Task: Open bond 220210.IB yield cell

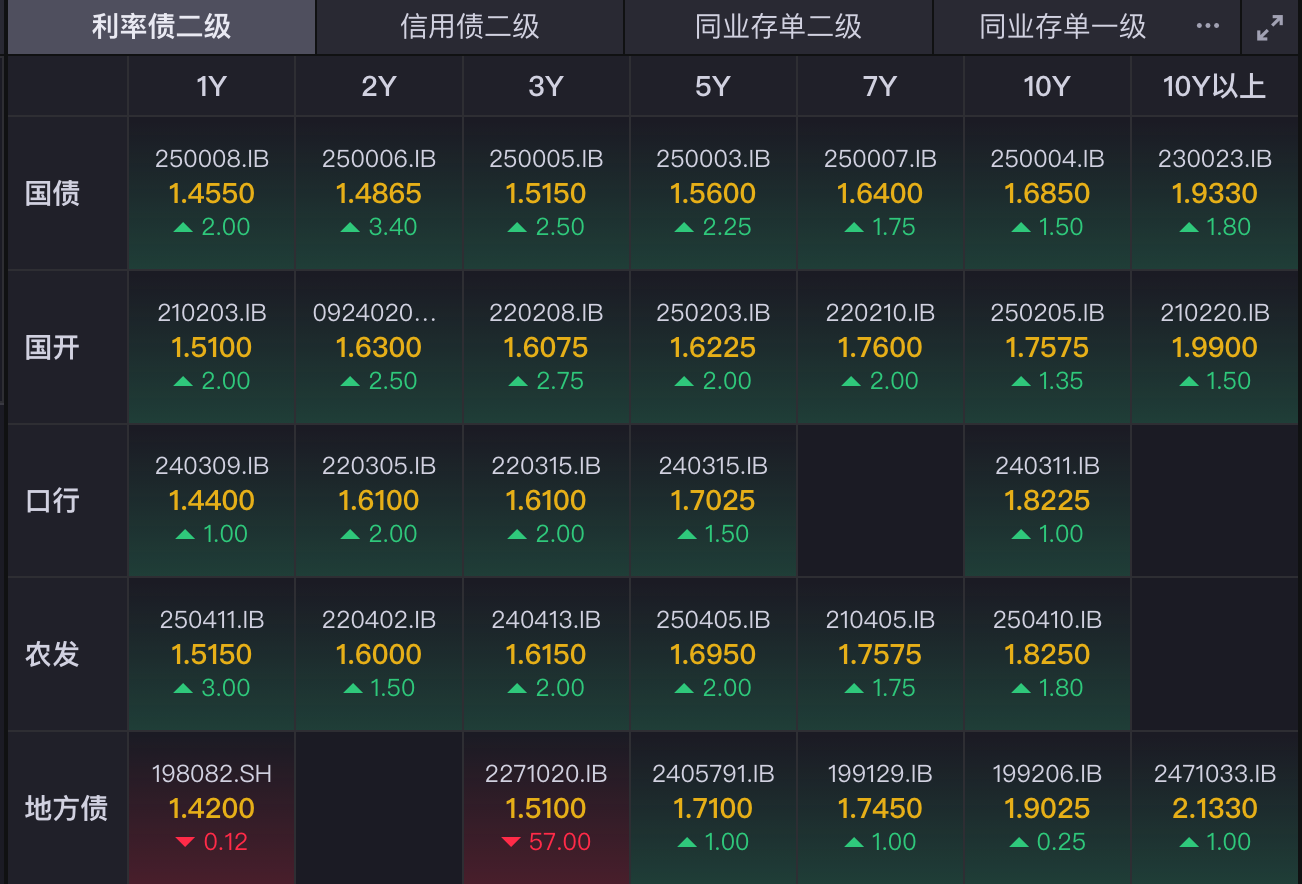Action: point(880,347)
